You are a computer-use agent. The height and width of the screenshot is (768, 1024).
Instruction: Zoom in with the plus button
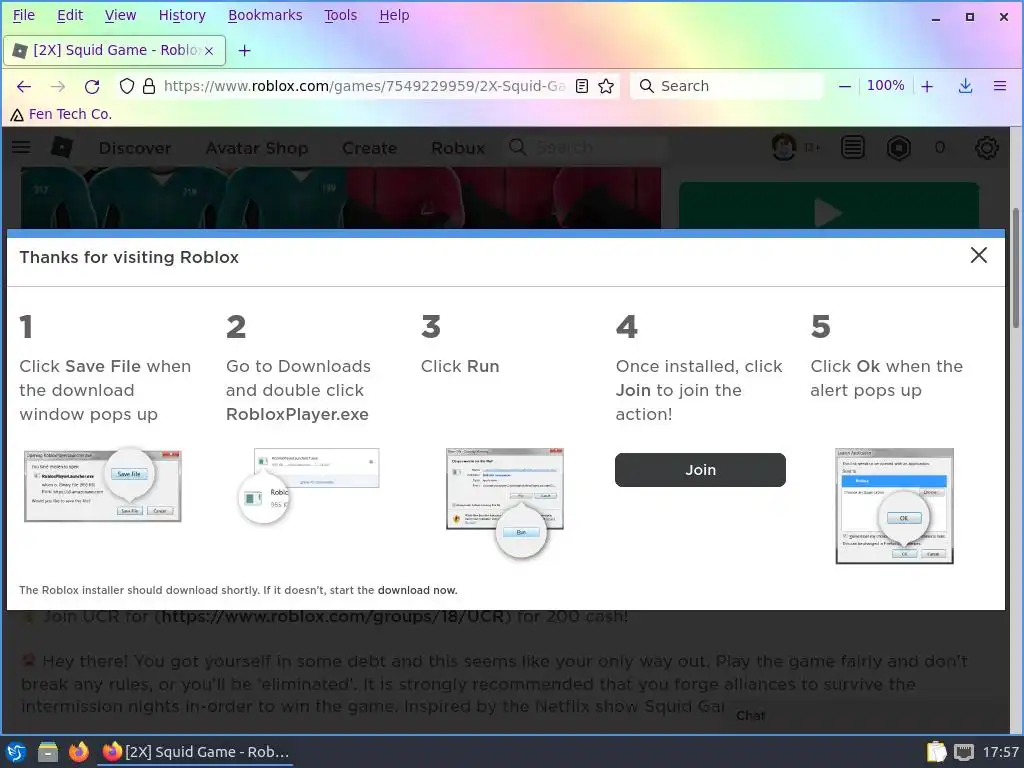pyautogui.click(x=927, y=86)
